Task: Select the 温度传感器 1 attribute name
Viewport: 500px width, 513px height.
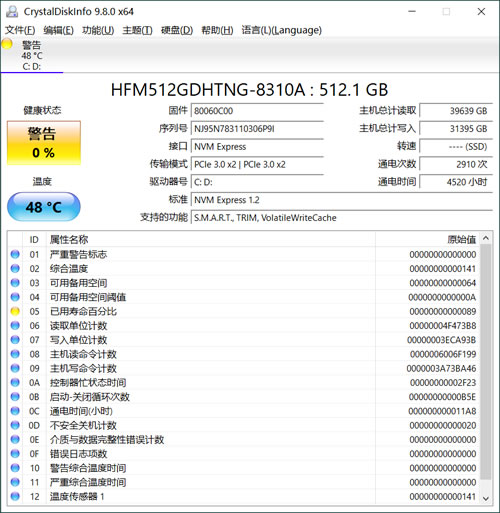Action: [77, 497]
